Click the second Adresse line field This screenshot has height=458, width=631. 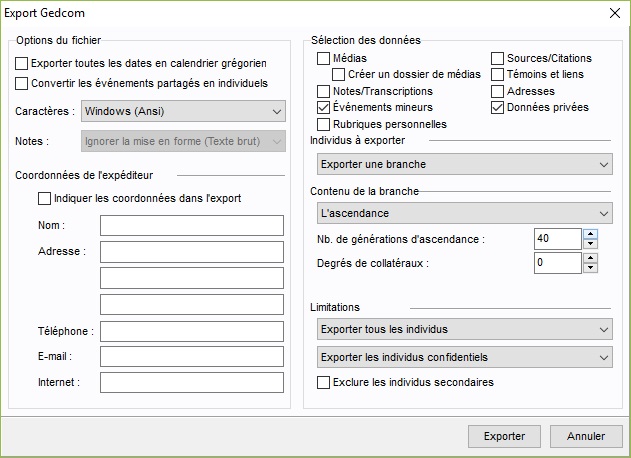point(192,278)
